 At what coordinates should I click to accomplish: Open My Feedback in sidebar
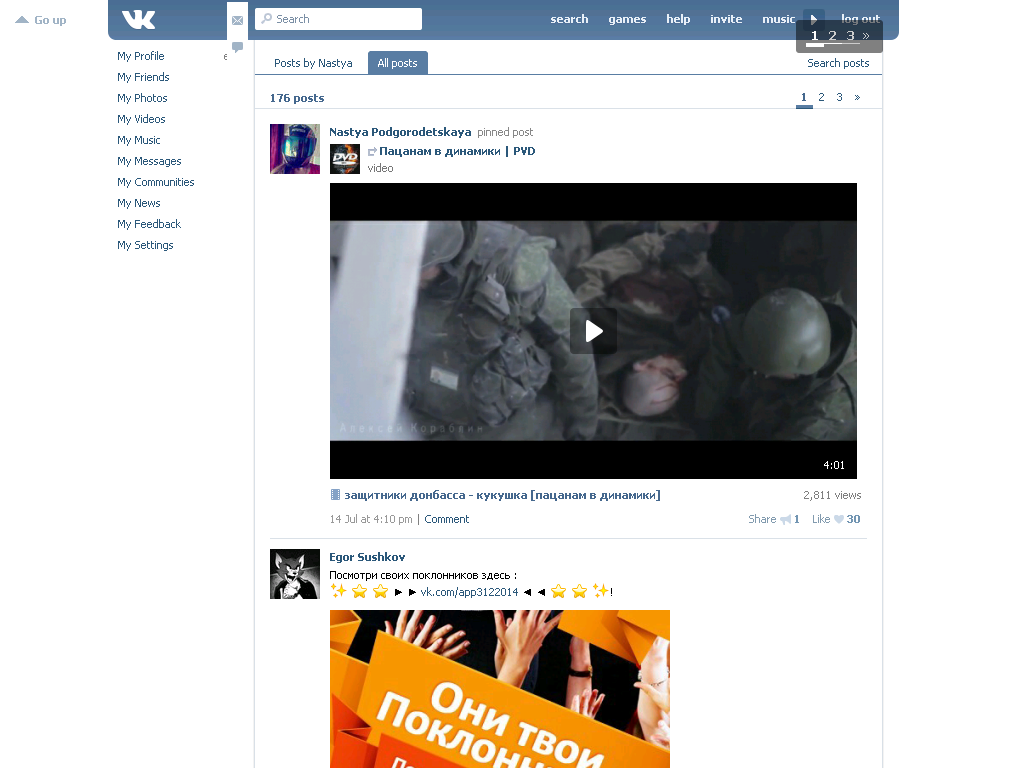click(149, 224)
